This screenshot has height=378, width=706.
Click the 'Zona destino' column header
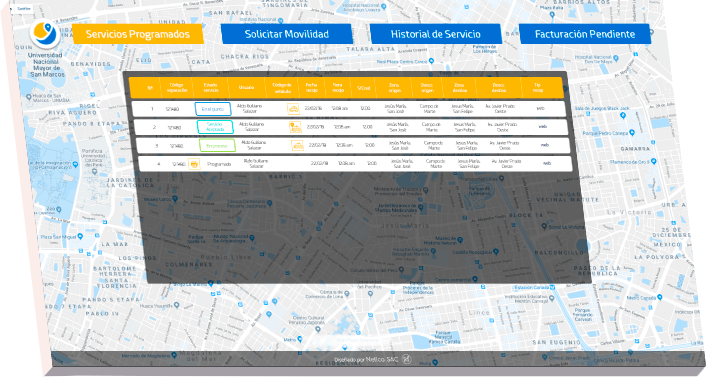pyautogui.click(x=459, y=88)
